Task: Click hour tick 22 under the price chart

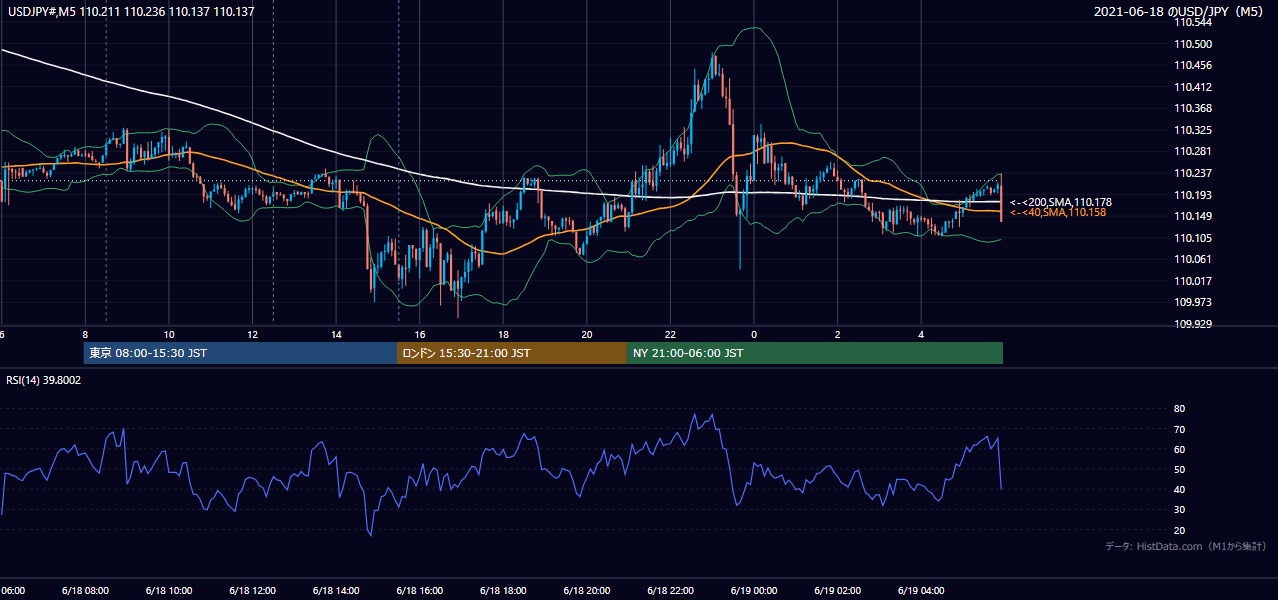Action: (x=671, y=334)
